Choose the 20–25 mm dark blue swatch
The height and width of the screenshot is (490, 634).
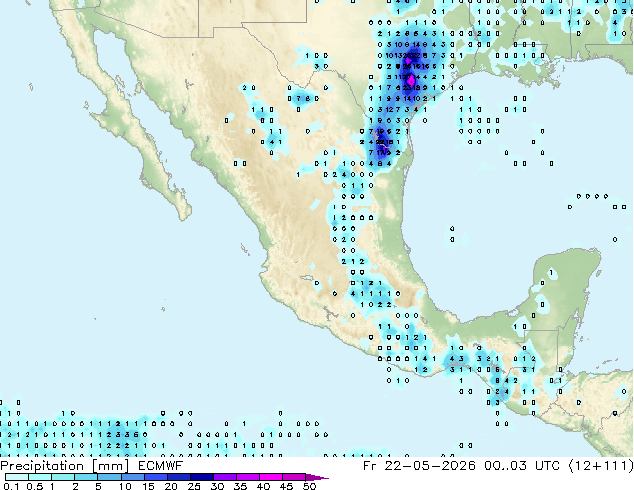(x=178, y=477)
